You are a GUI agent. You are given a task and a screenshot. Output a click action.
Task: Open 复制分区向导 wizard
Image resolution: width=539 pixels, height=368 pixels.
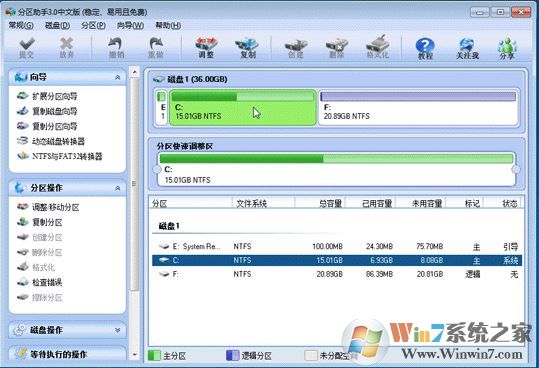tap(47, 126)
